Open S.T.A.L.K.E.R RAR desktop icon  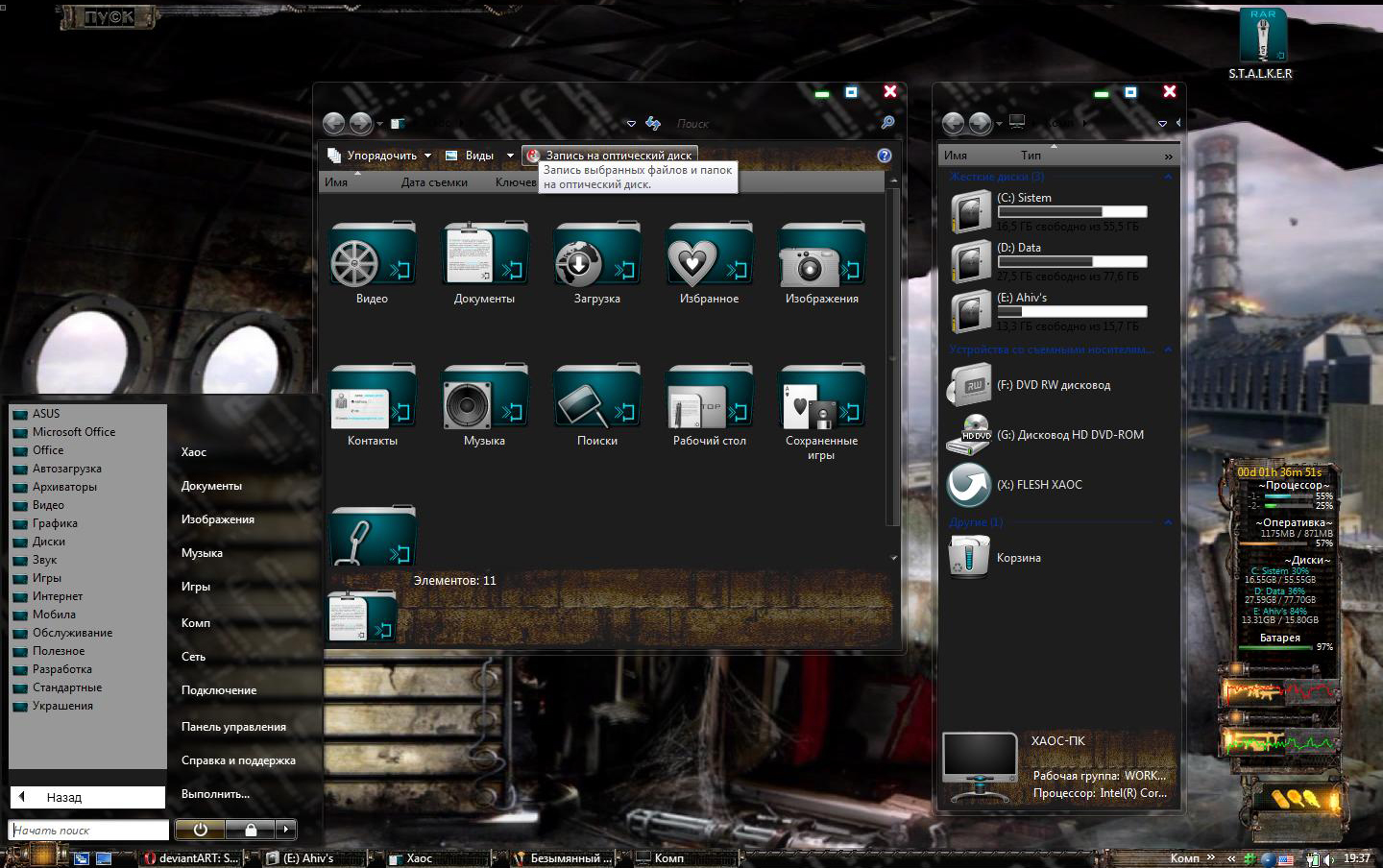[1263, 36]
